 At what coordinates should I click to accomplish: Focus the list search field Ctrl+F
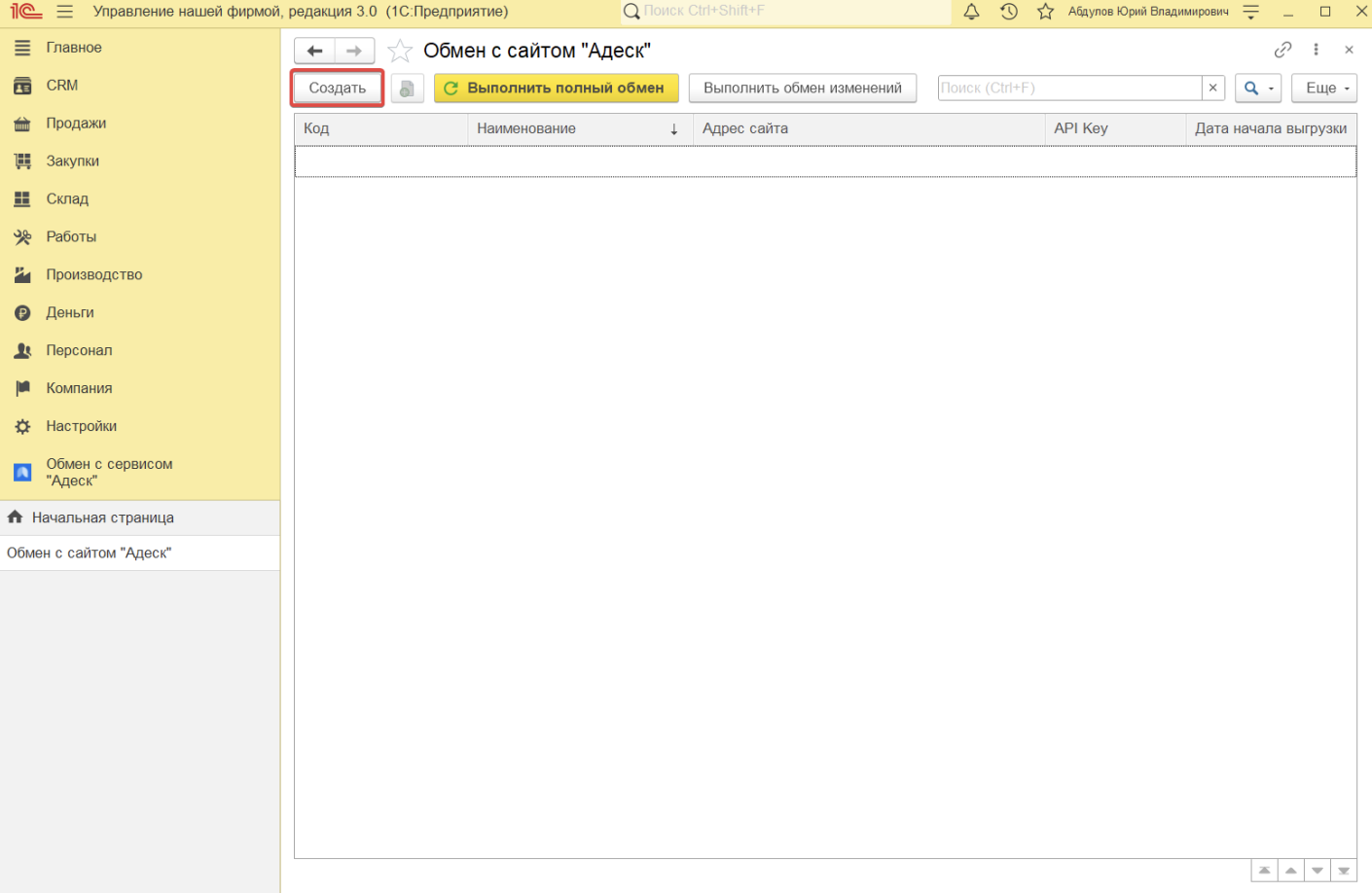click(x=1069, y=89)
